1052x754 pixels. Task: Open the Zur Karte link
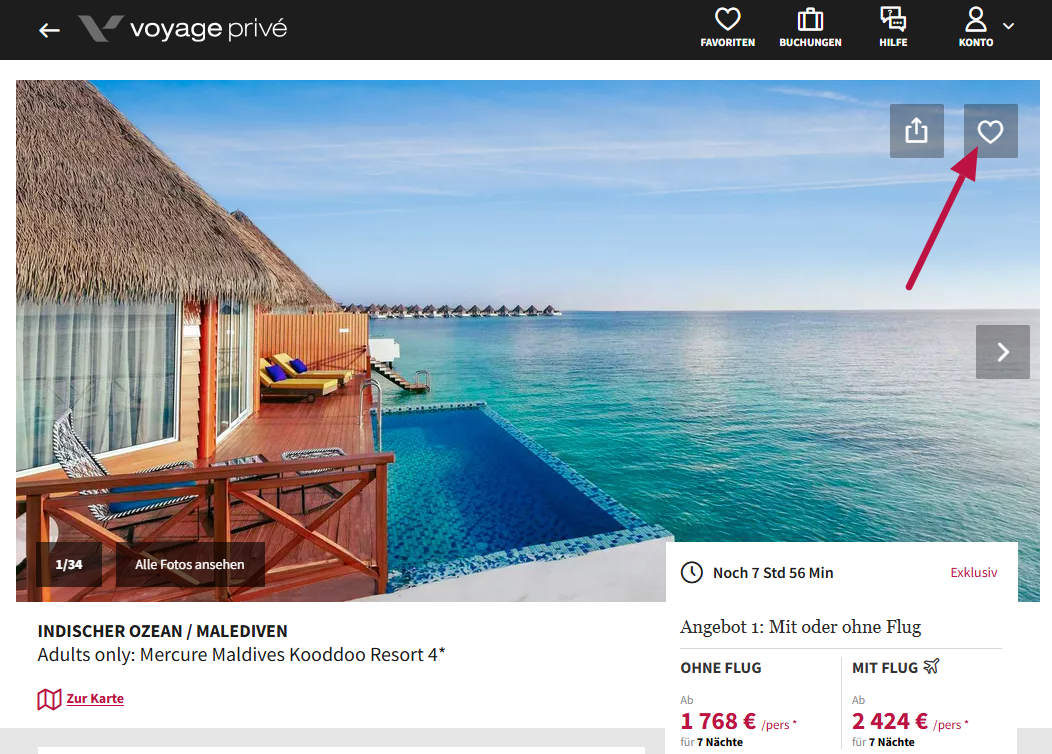[x=95, y=699]
